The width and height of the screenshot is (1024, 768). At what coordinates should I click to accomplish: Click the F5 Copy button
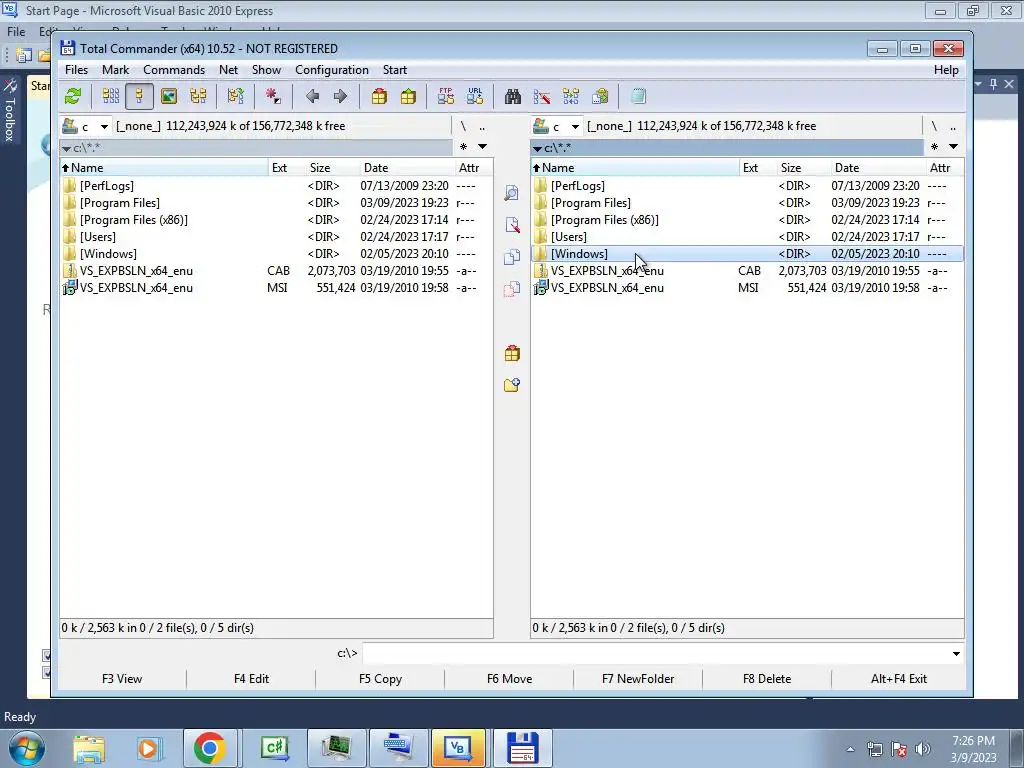pyautogui.click(x=380, y=679)
